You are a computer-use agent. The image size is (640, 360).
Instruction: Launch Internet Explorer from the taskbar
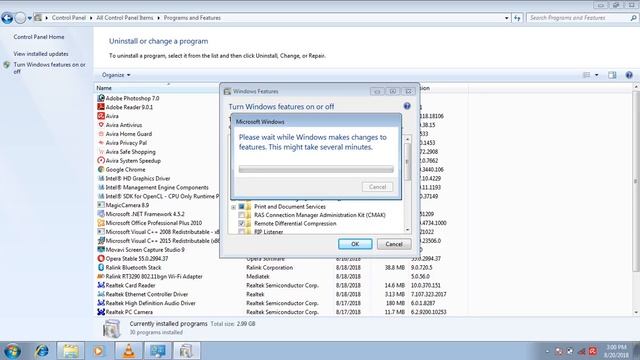[x=42, y=351]
